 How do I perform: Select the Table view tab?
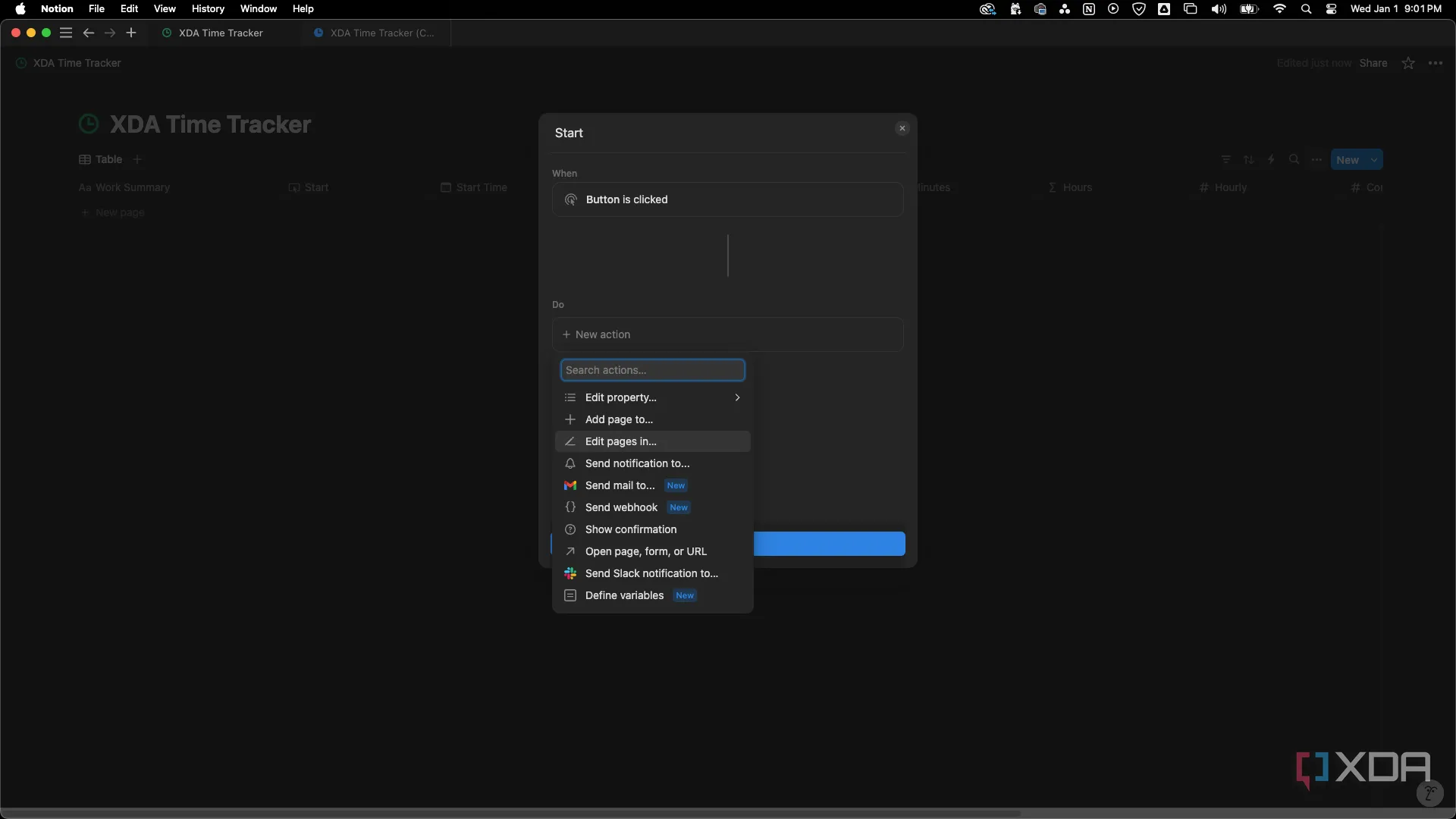tap(101, 159)
